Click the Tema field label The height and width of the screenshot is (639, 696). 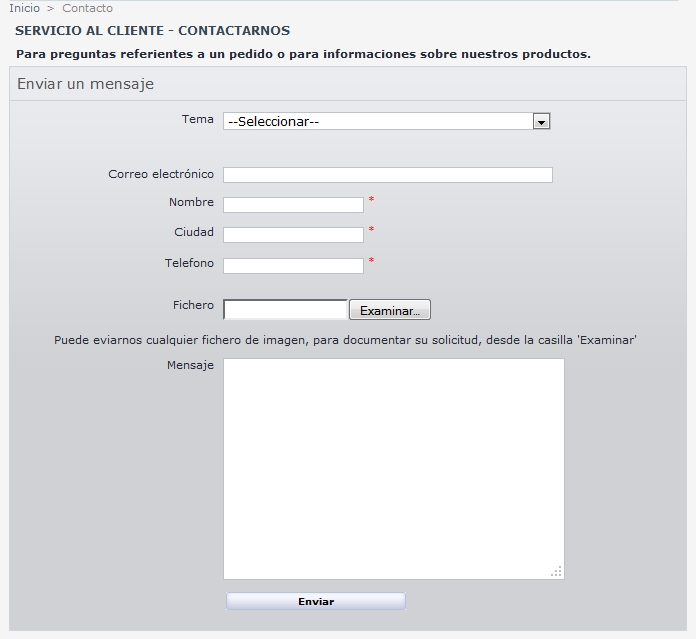tap(198, 119)
